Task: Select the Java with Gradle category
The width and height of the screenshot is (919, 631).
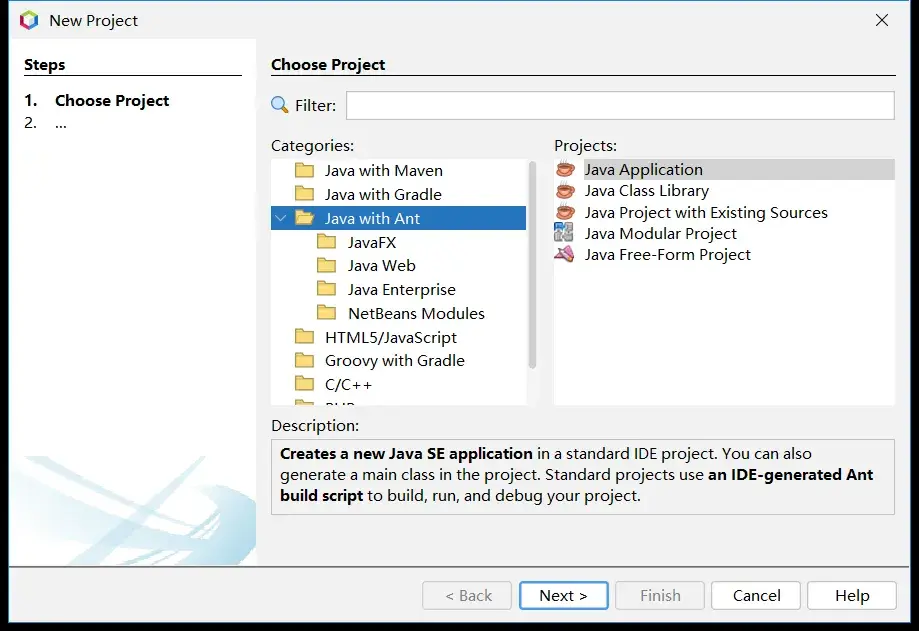Action: 383,194
